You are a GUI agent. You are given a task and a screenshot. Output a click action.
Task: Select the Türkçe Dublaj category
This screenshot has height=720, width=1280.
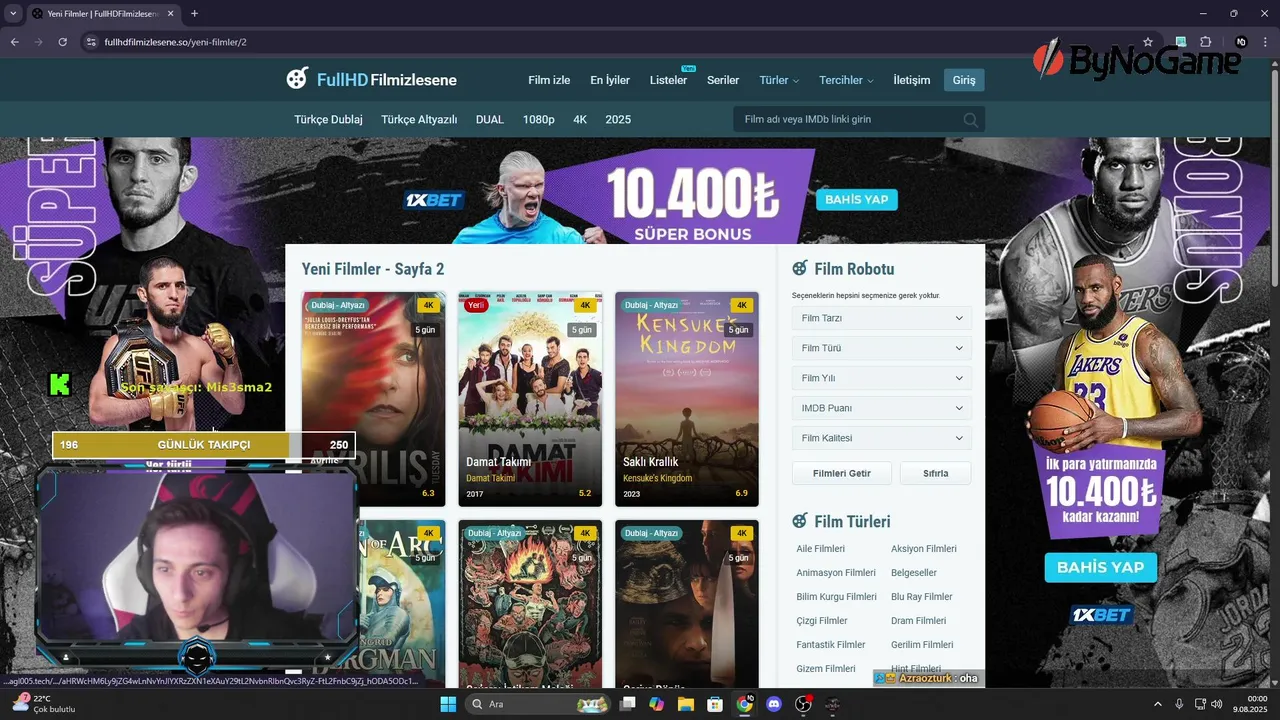click(x=328, y=119)
